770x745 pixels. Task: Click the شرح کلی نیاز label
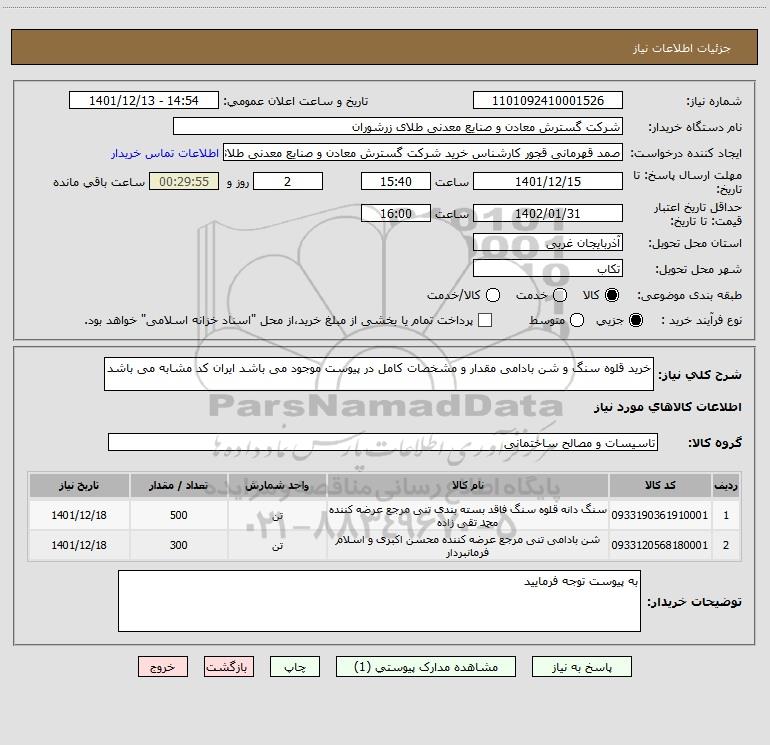(700, 375)
